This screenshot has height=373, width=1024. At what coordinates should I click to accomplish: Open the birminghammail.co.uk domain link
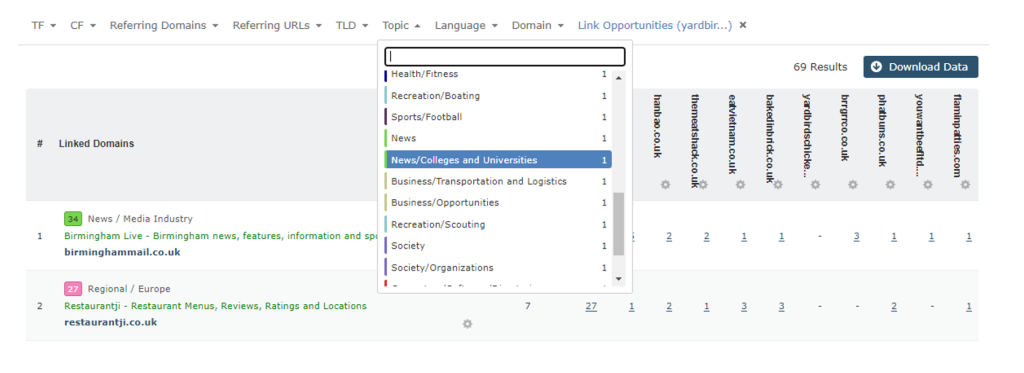pyautogui.click(x=122, y=252)
